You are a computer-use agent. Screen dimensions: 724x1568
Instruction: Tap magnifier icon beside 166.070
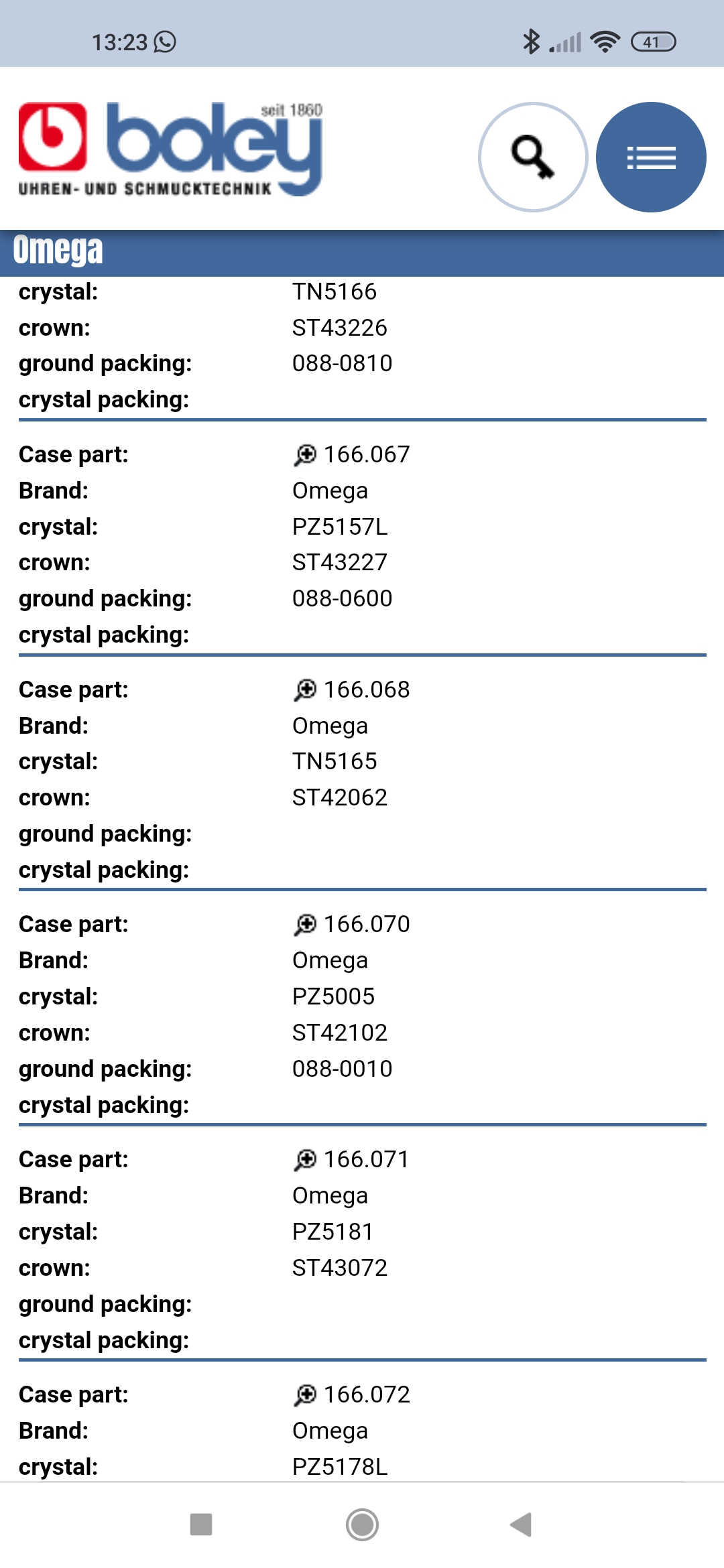[305, 925]
